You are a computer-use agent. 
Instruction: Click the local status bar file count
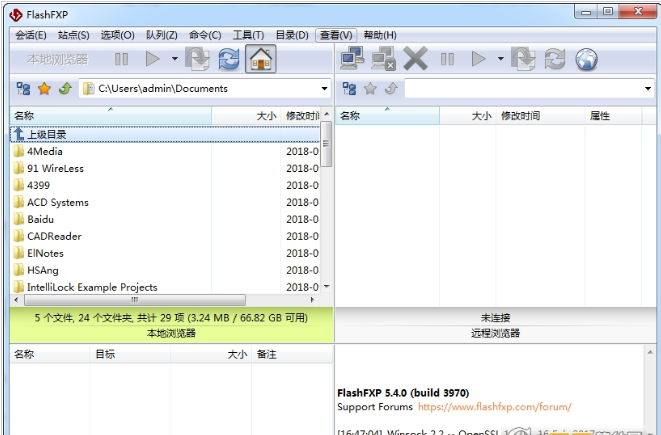tap(171, 317)
